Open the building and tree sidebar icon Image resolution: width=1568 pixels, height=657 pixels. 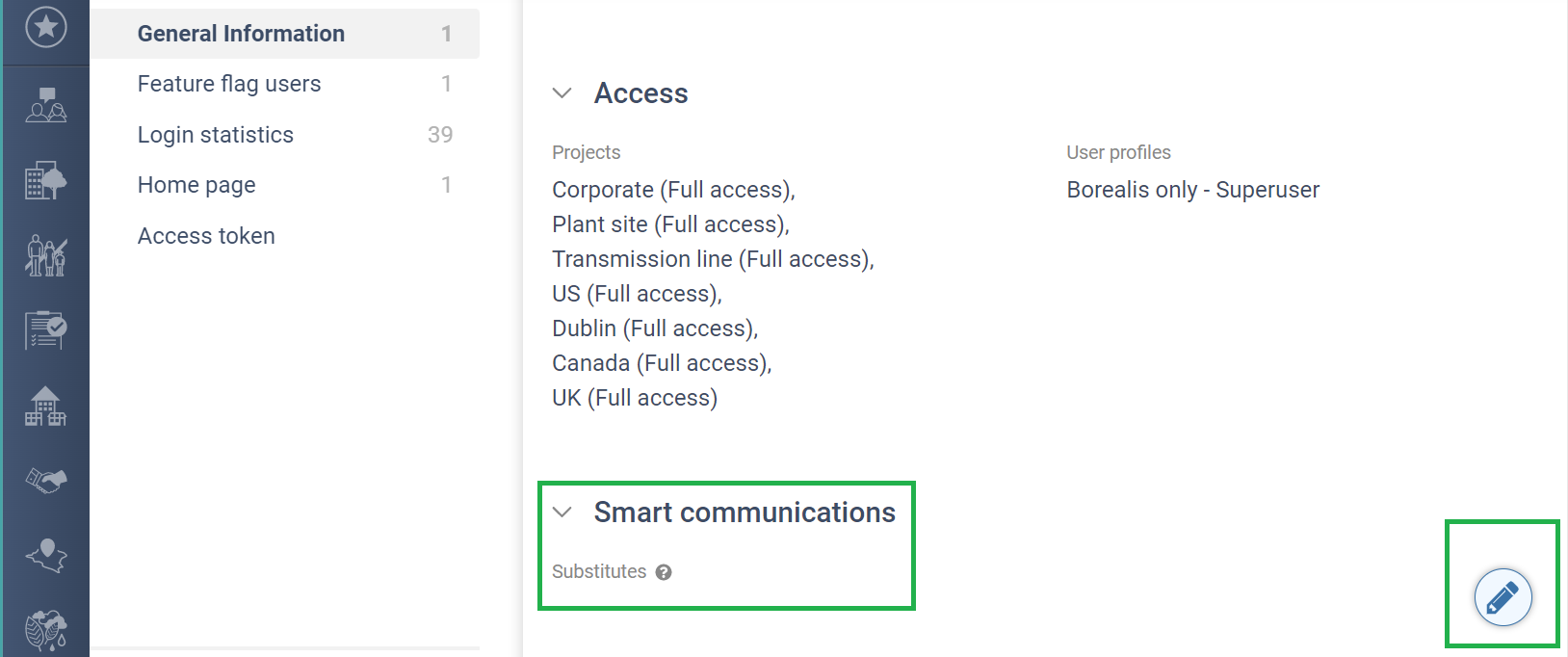[45, 180]
